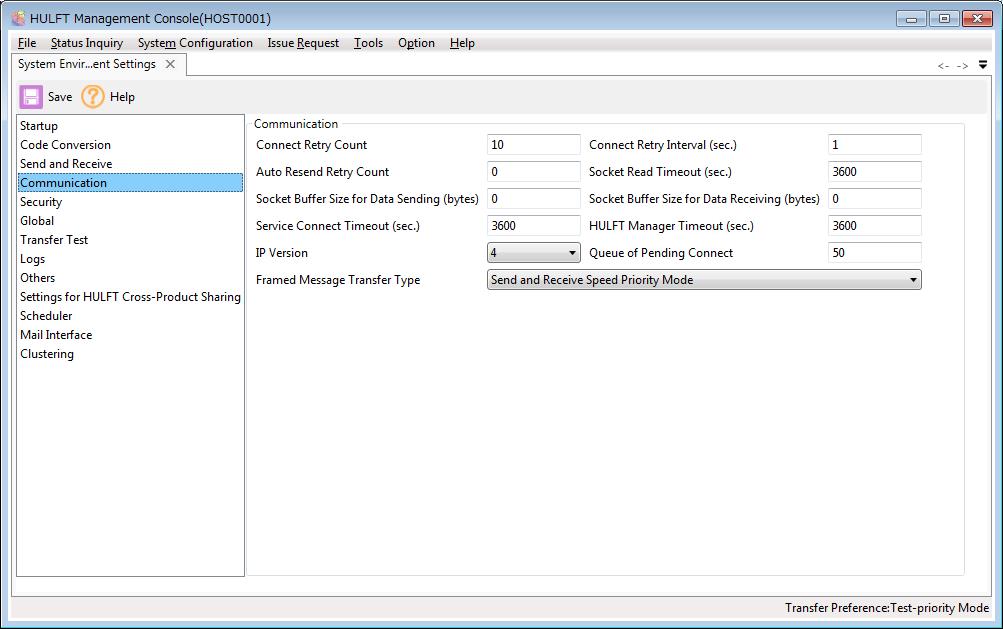Open the Tools menu
This screenshot has width=1003, height=629.
[x=368, y=43]
